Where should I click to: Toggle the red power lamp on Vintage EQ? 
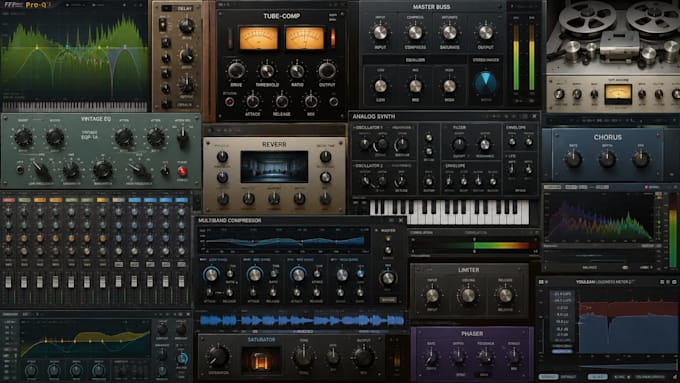[182, 172]
